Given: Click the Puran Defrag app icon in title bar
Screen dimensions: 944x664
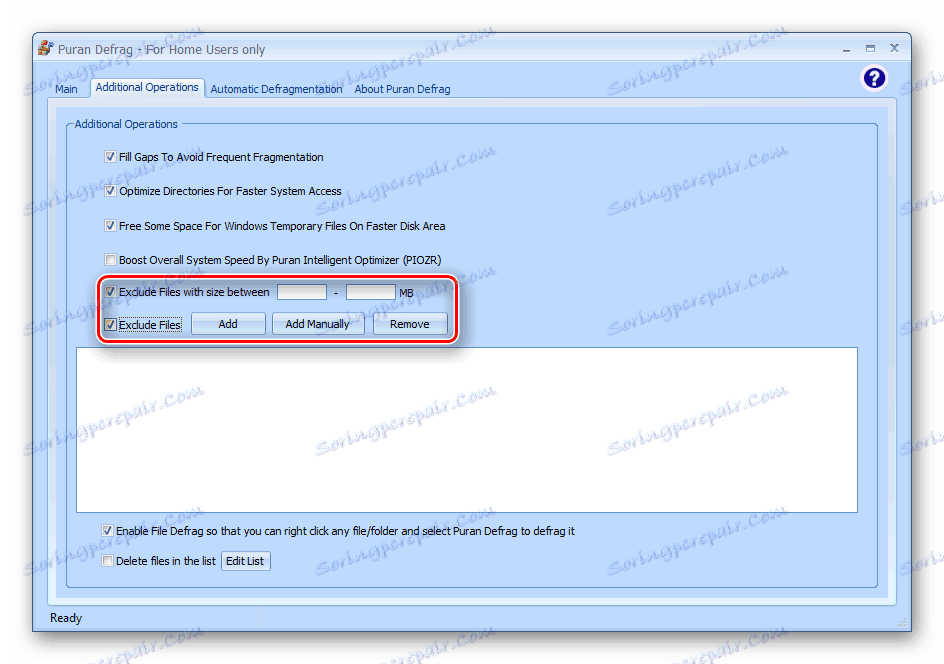Looking at the screenshot, I should click(x=45, y=48).
